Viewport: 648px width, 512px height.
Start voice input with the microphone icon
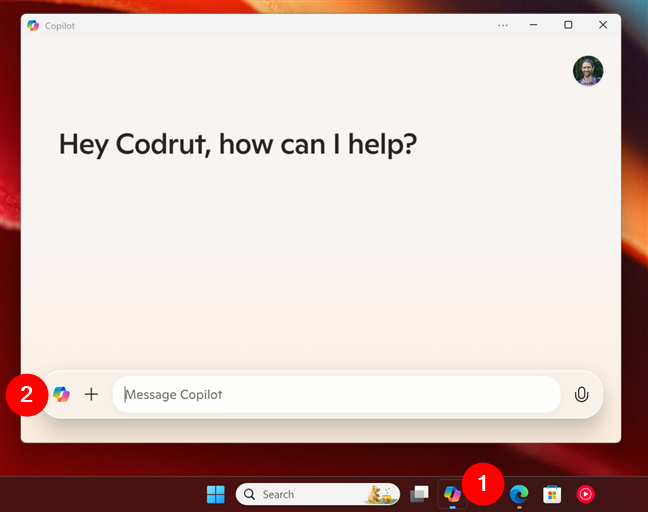point(581,395)
